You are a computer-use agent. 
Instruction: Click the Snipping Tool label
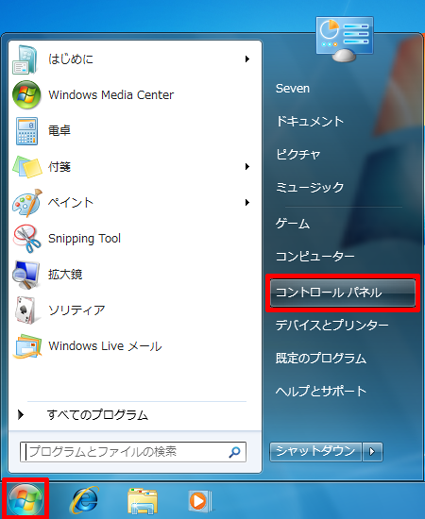coord(84,239)
